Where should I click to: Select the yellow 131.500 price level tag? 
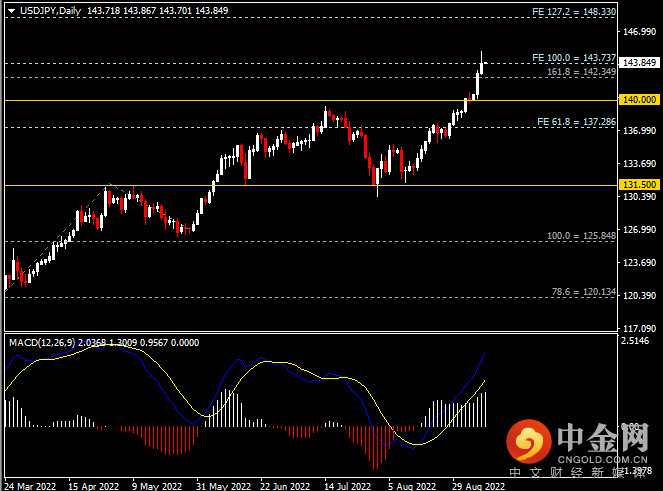[639, 185]
